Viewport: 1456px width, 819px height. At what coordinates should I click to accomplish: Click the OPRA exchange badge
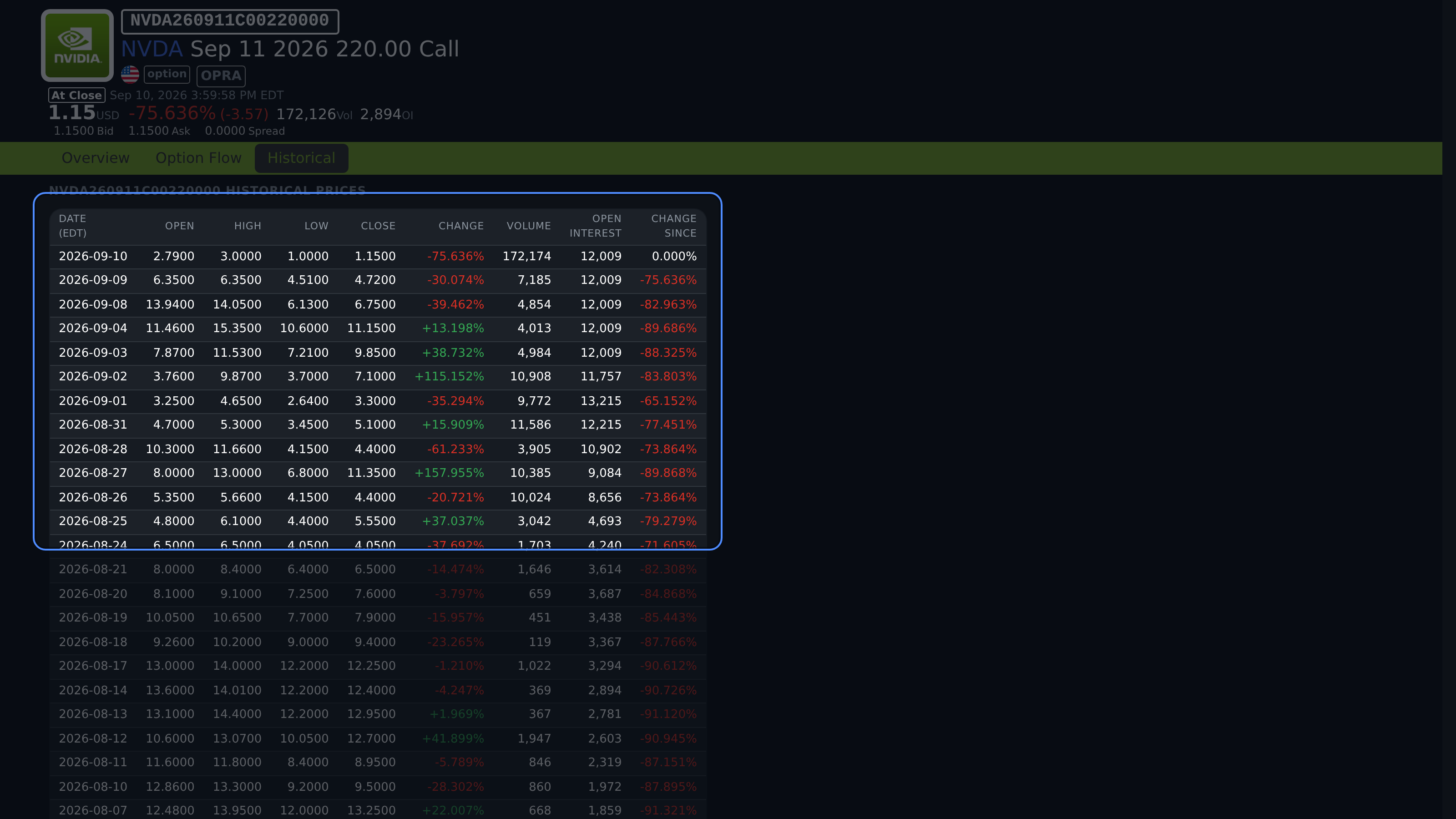click(x=221, y=76)
